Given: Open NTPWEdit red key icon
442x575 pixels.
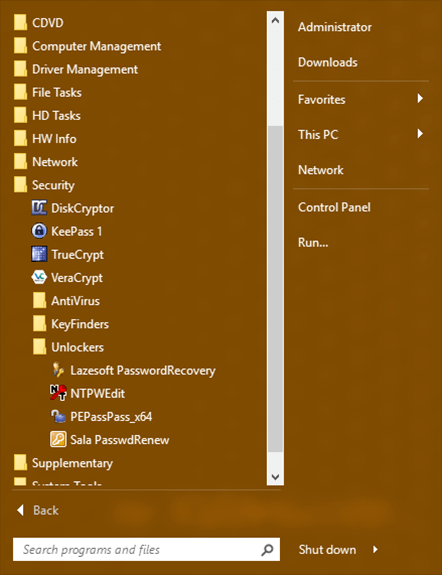Looking at the screenshot, I should point(58,393).
